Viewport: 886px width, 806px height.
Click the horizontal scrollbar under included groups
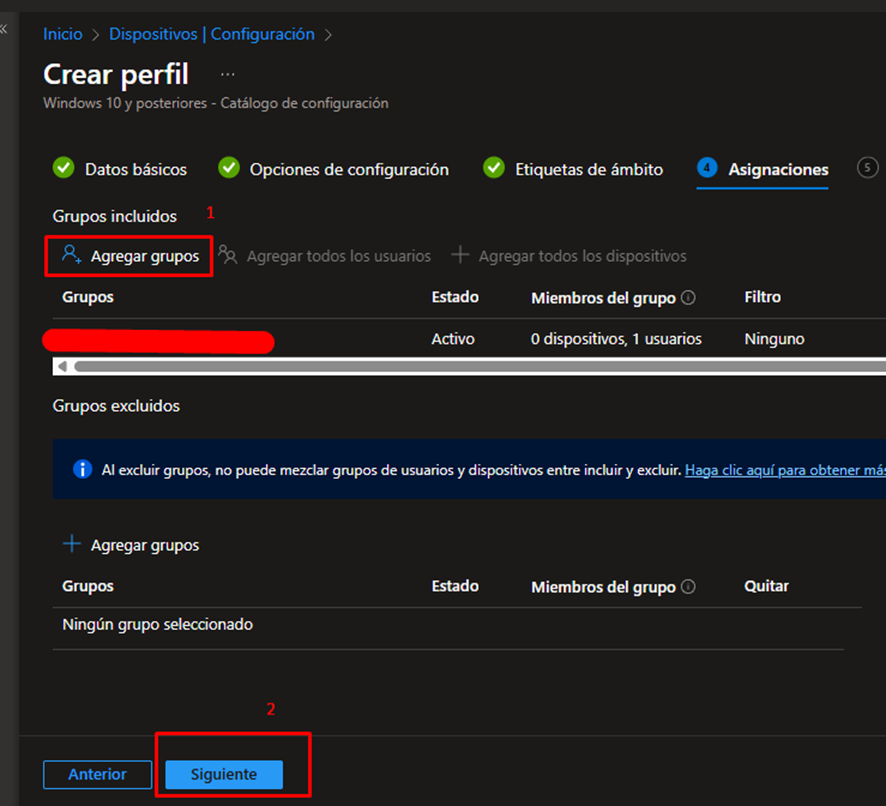470,367
